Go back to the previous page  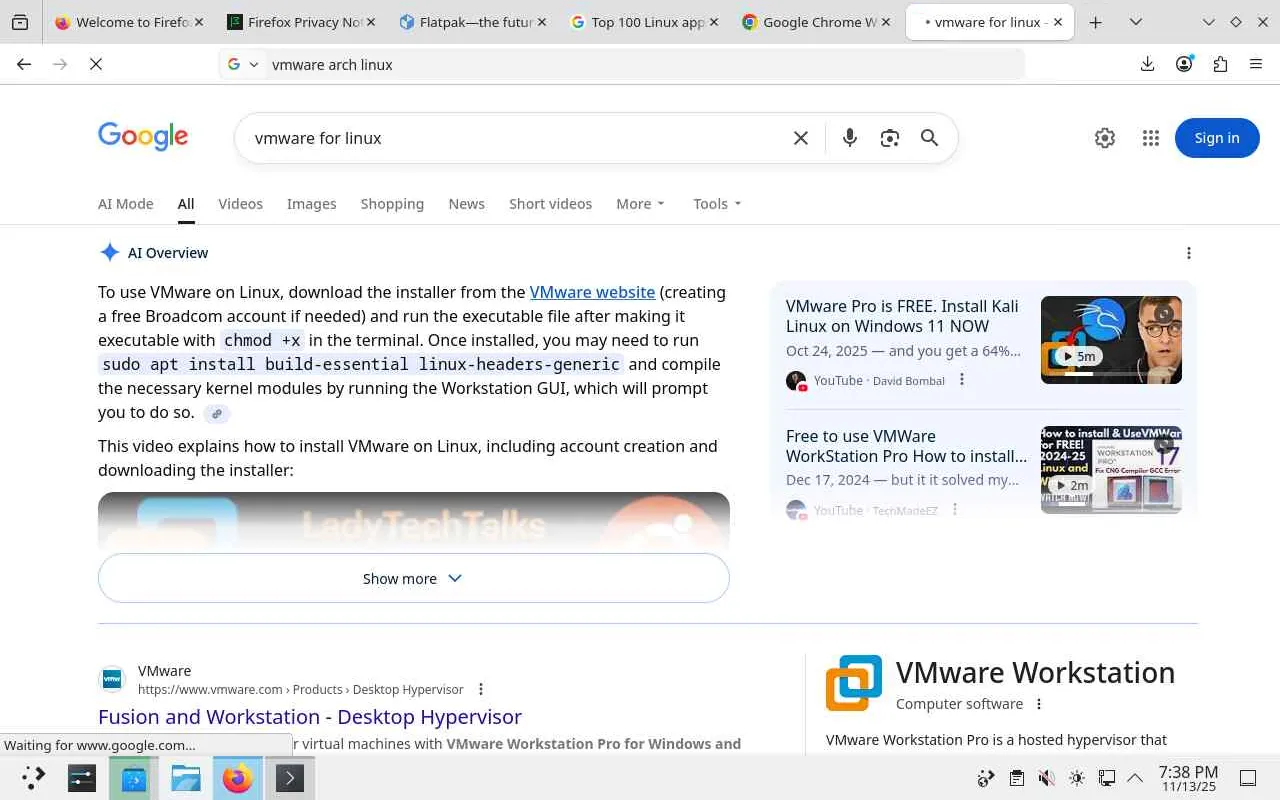pos(24,64)
